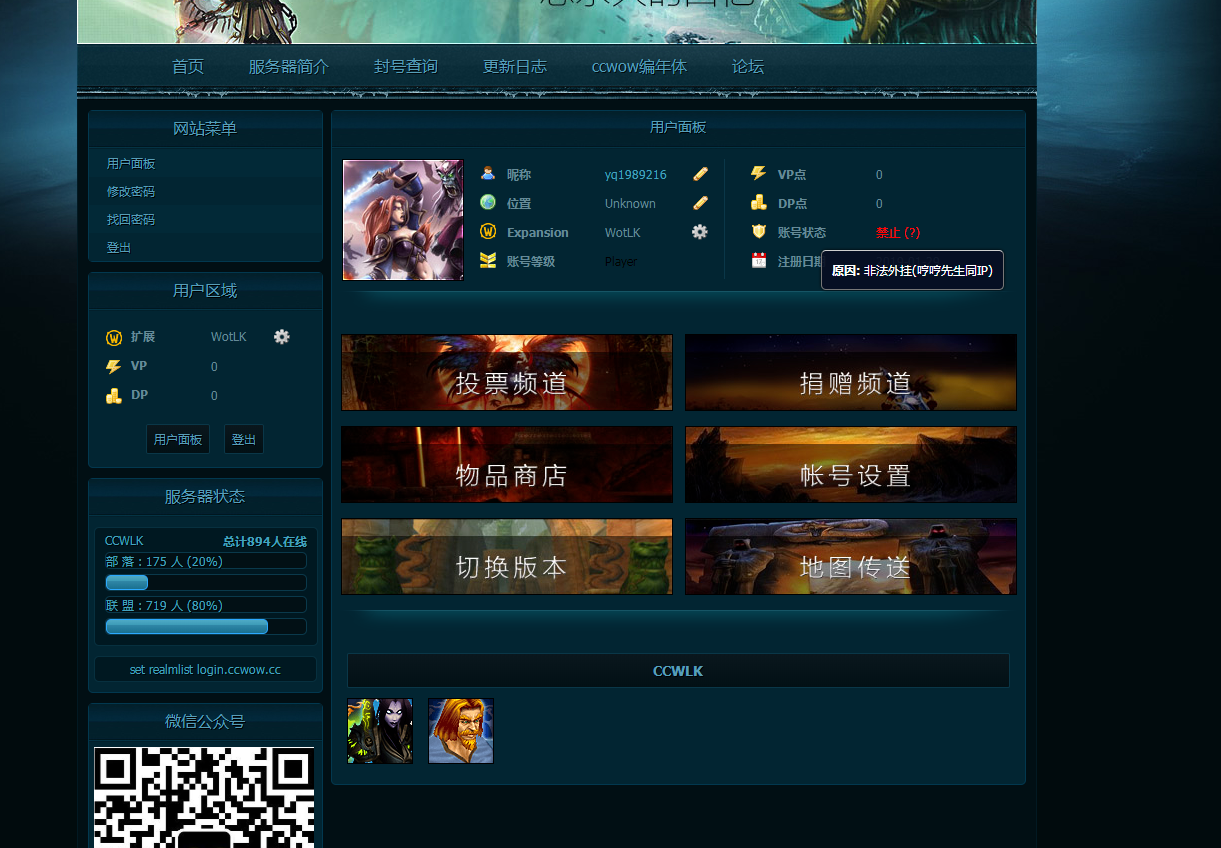The image size is (1221, 848).
Task: Open the 投票频道 vote channel banner
Action: click(x=507, y=373)
